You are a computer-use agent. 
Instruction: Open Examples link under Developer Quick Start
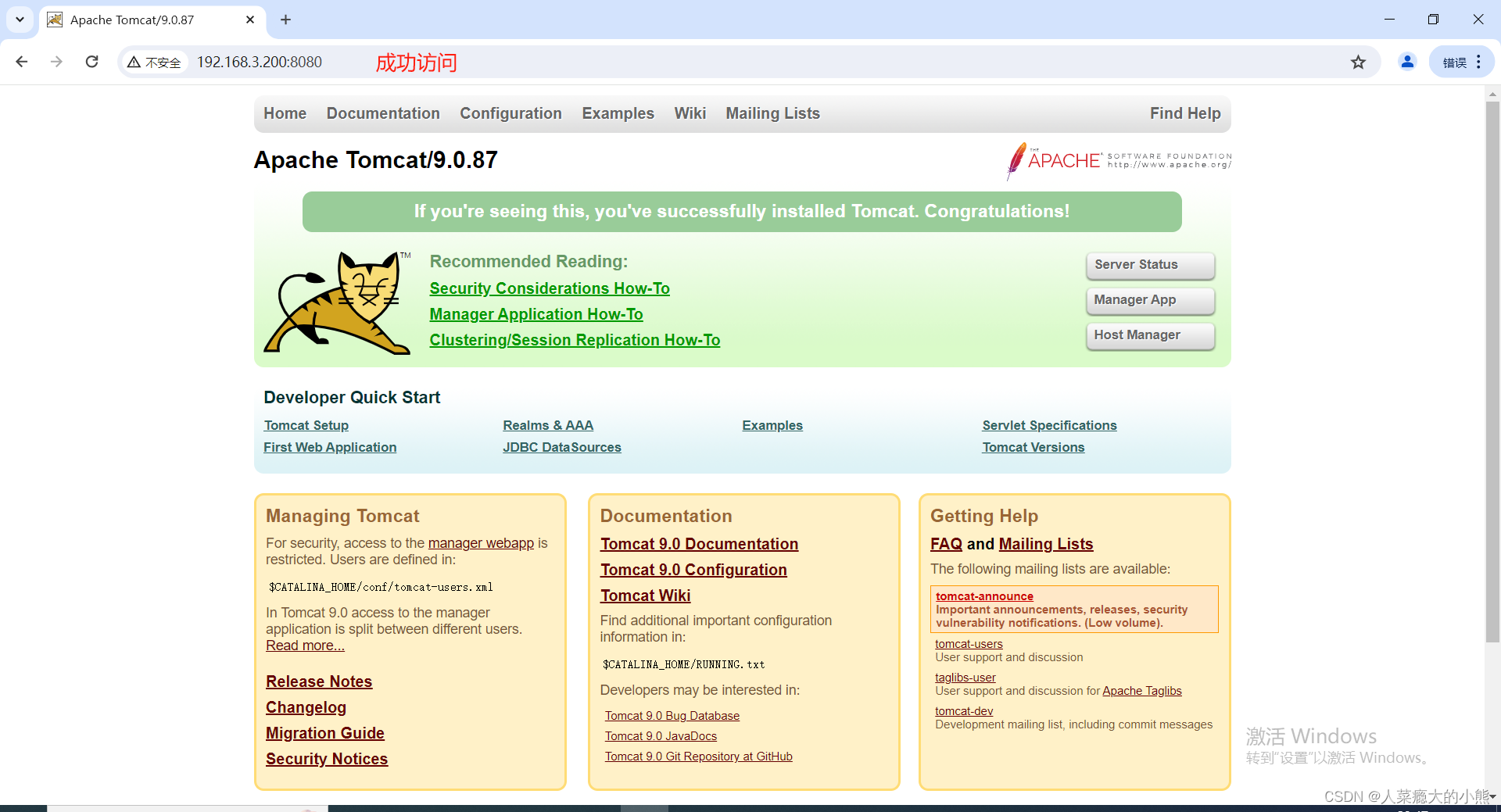coord(772,425)
